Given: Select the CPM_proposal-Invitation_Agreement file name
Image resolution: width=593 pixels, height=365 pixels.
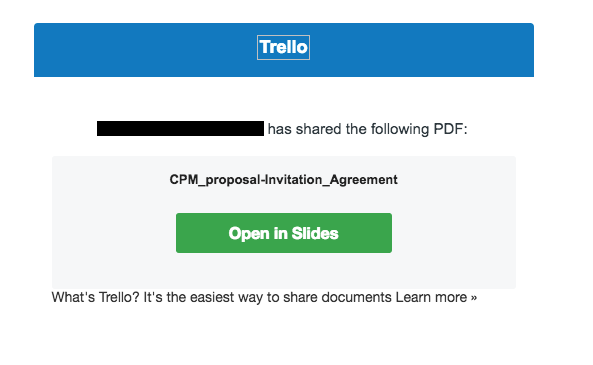Looking at the screenshot, I should click(283, 180).
